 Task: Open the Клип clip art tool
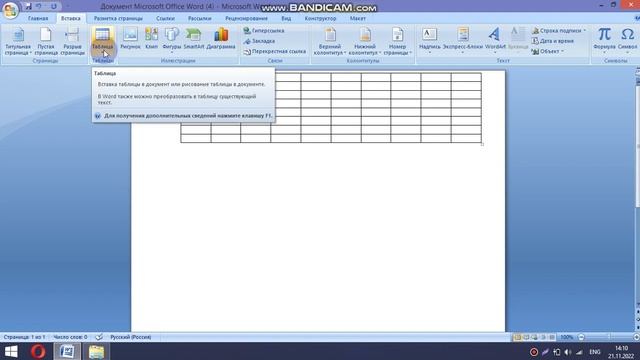(151, 39)
